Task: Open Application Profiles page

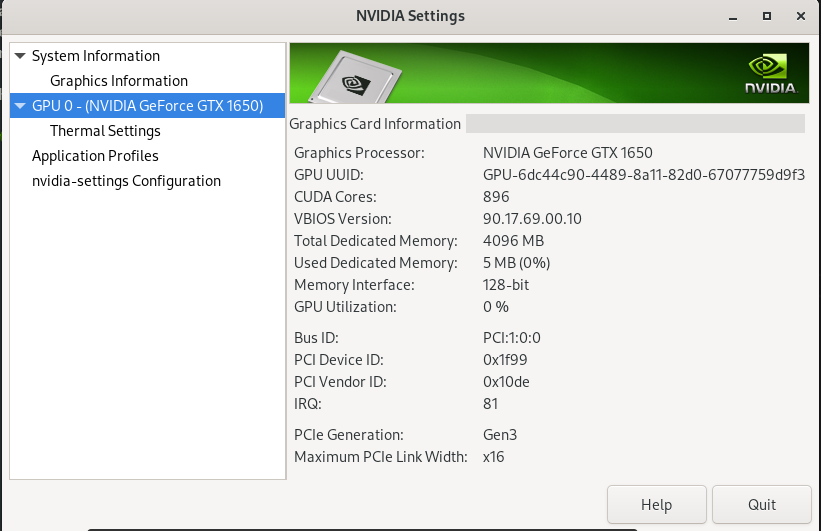Action: click(95, 156)
